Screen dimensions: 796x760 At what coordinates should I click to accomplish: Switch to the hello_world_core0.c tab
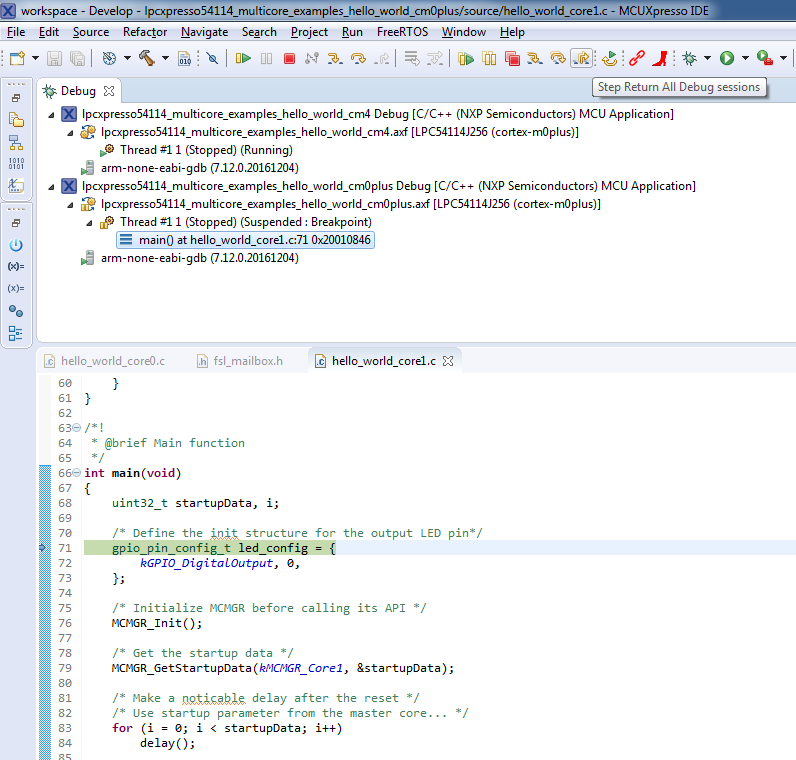(x=112, y=361)
